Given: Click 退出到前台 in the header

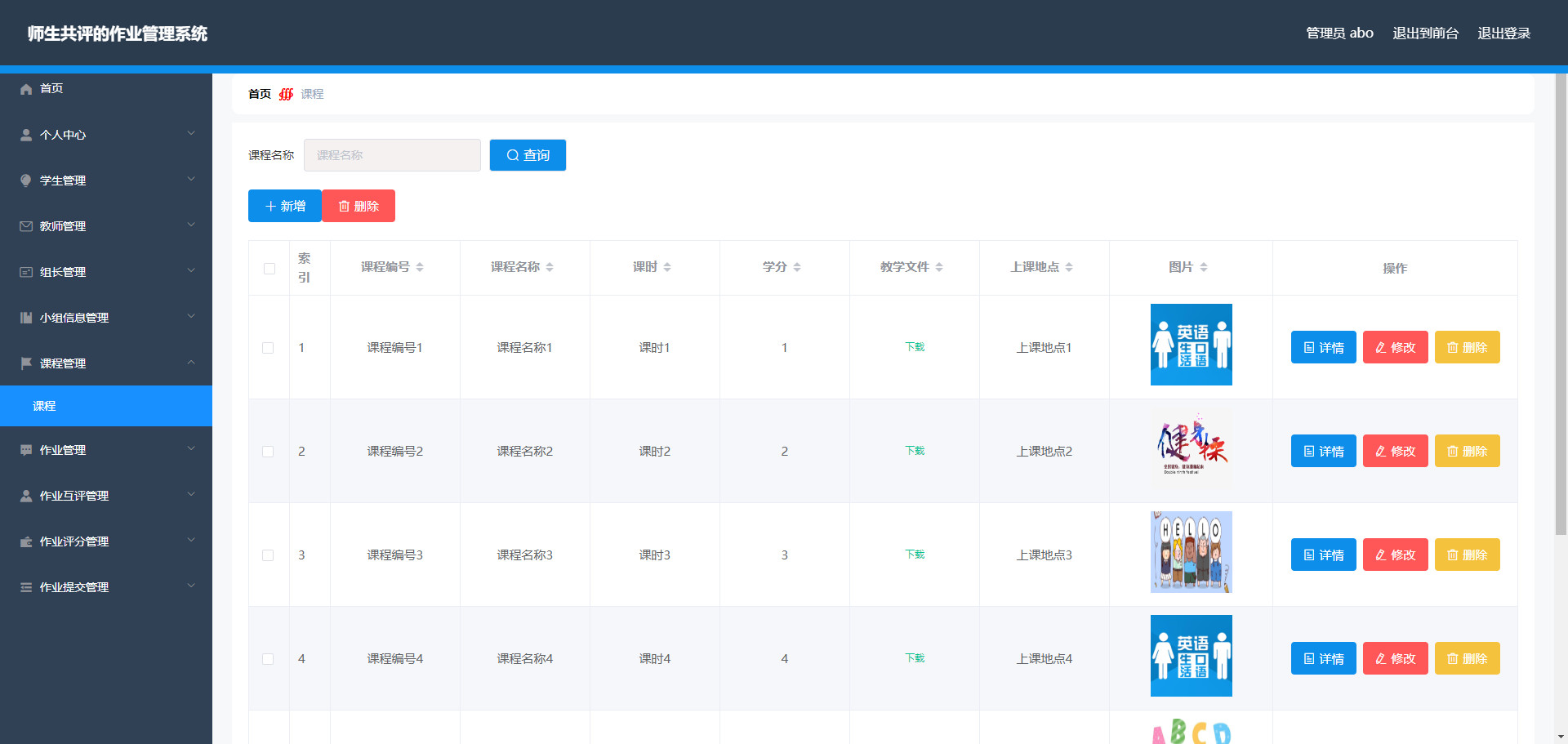Looking at the screenshot, I should pyautogui.click(x=1425, y=33).
